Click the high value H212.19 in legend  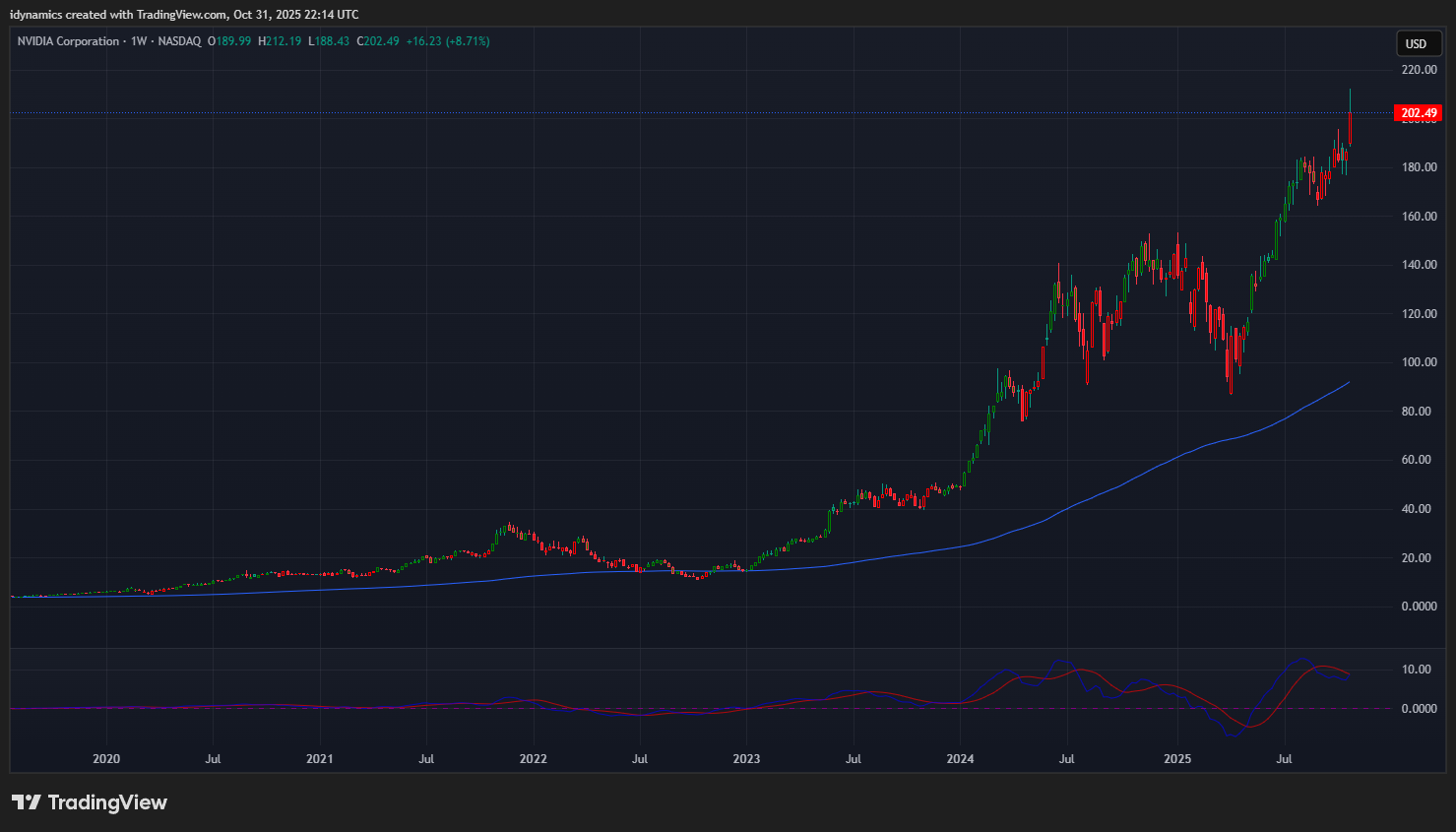pyautogui.click(x=280, y=41)
